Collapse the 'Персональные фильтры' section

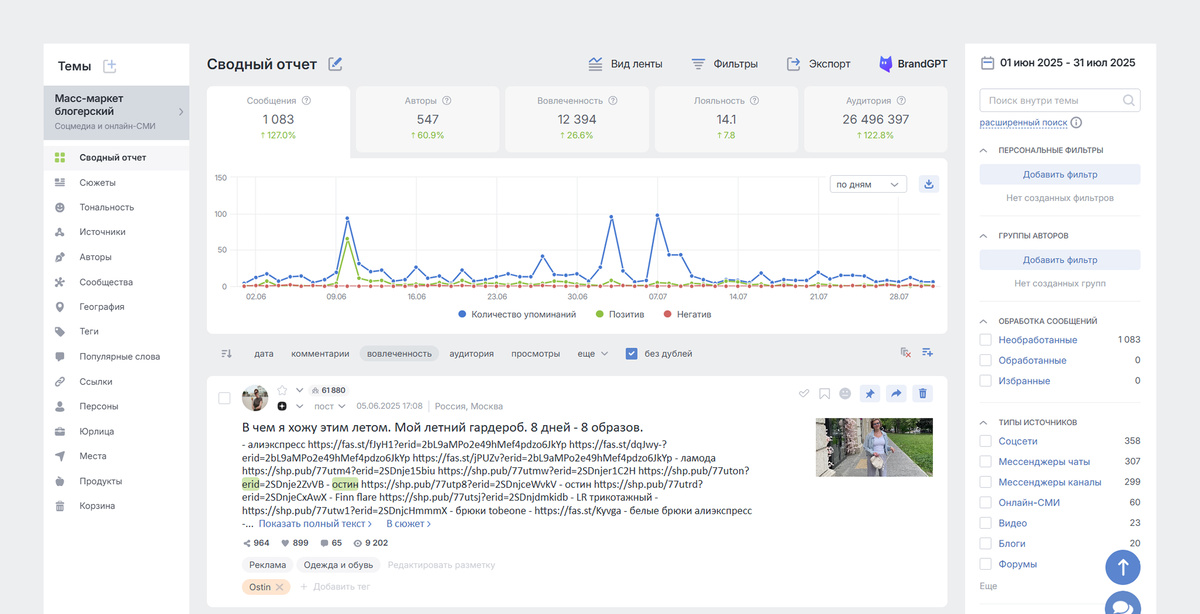point(984,150)
